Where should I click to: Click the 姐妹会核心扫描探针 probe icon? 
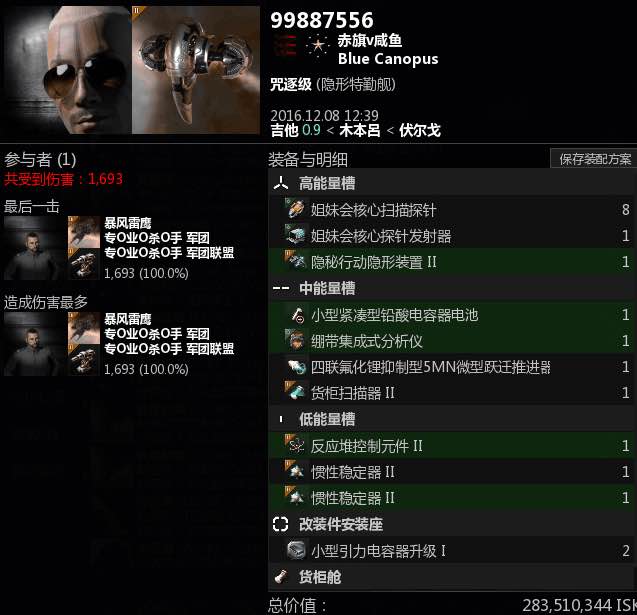click(296, 209)
